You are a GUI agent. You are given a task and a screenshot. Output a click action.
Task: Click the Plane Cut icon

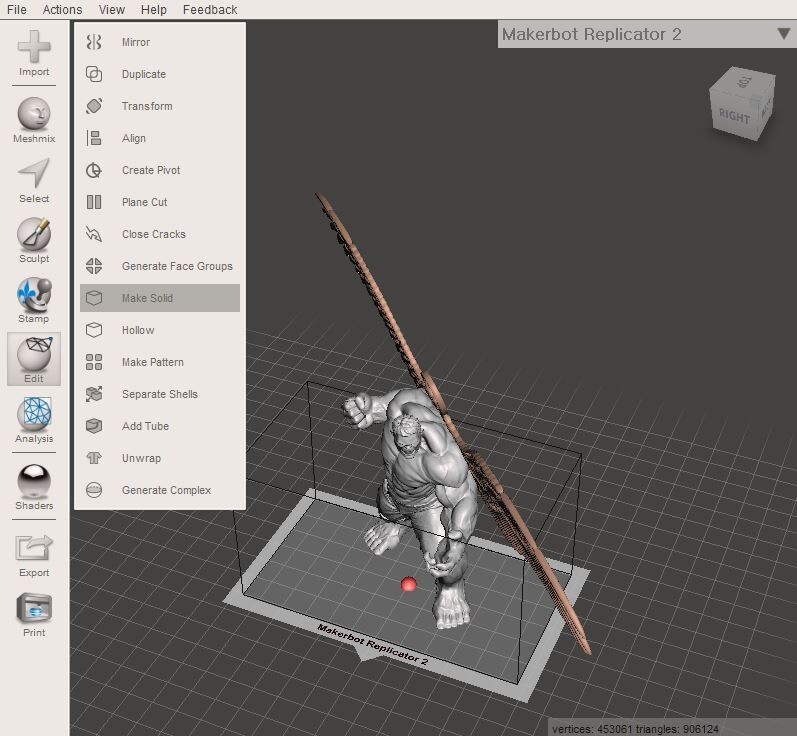point(94,202)
